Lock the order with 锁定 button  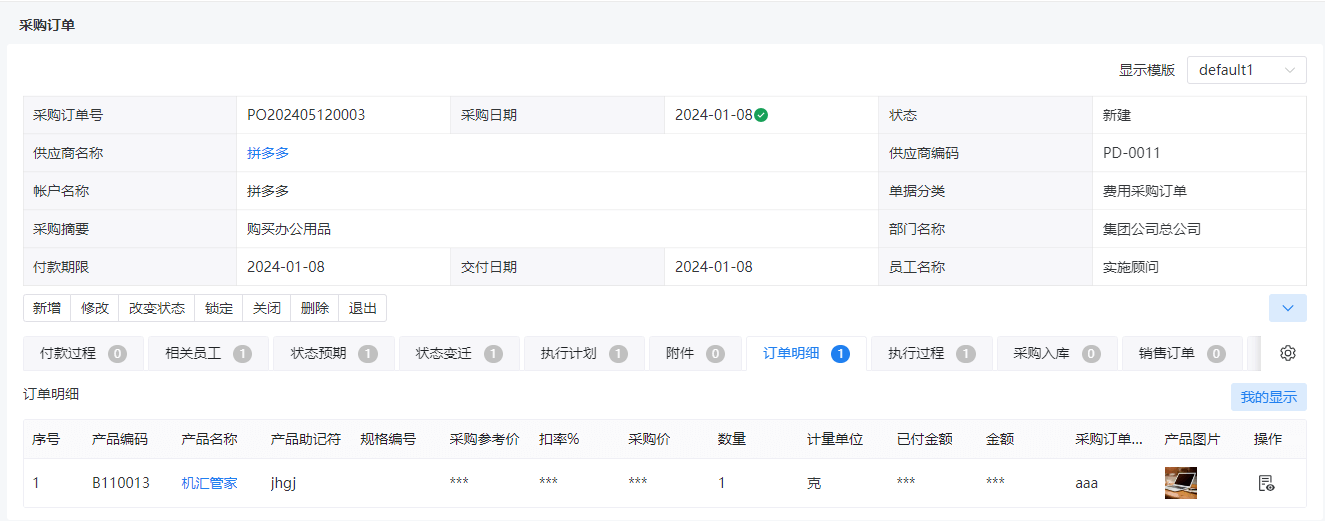[219, 308]
